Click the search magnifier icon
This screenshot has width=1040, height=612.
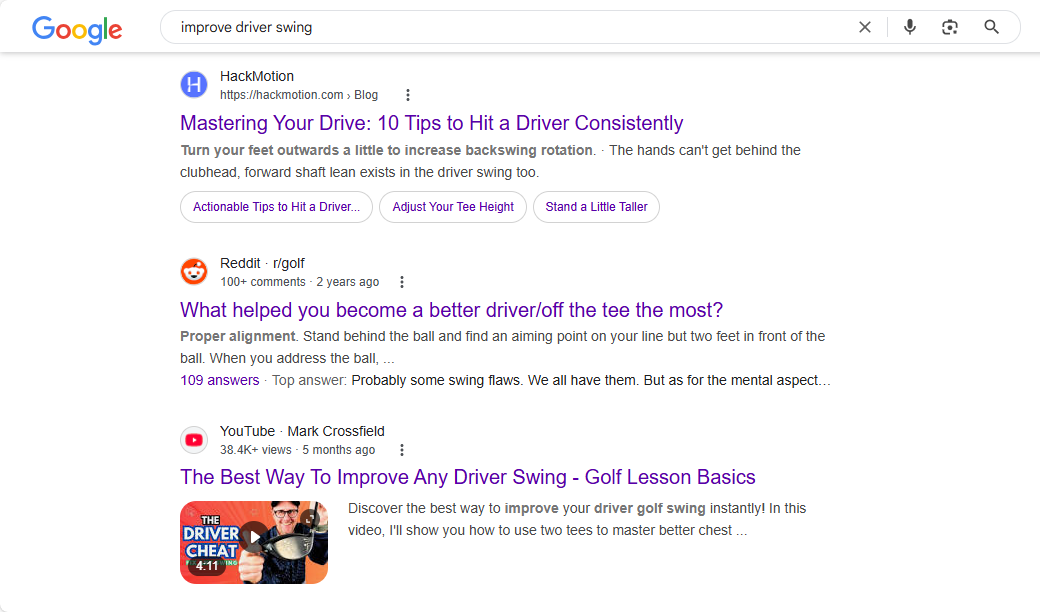991,27
